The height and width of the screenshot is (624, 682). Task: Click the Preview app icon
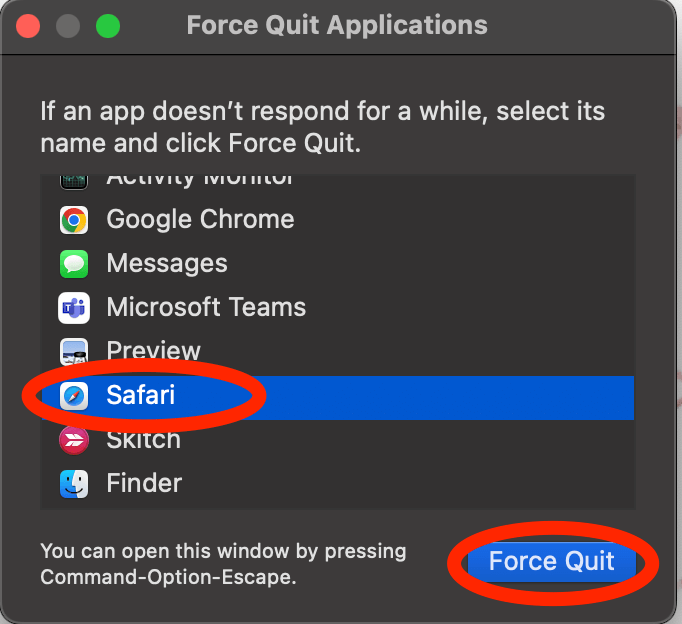(x=74, y=352)
